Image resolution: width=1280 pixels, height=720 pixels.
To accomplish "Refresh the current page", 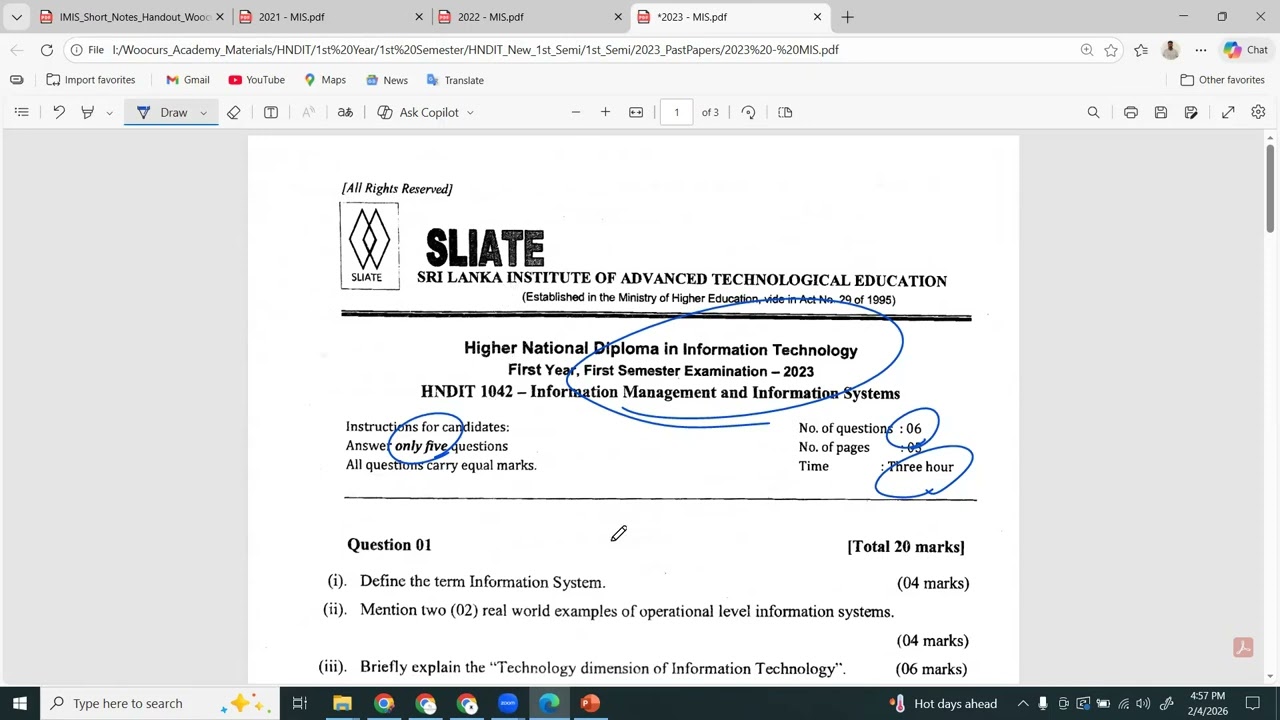I will (x=47, y=50).
